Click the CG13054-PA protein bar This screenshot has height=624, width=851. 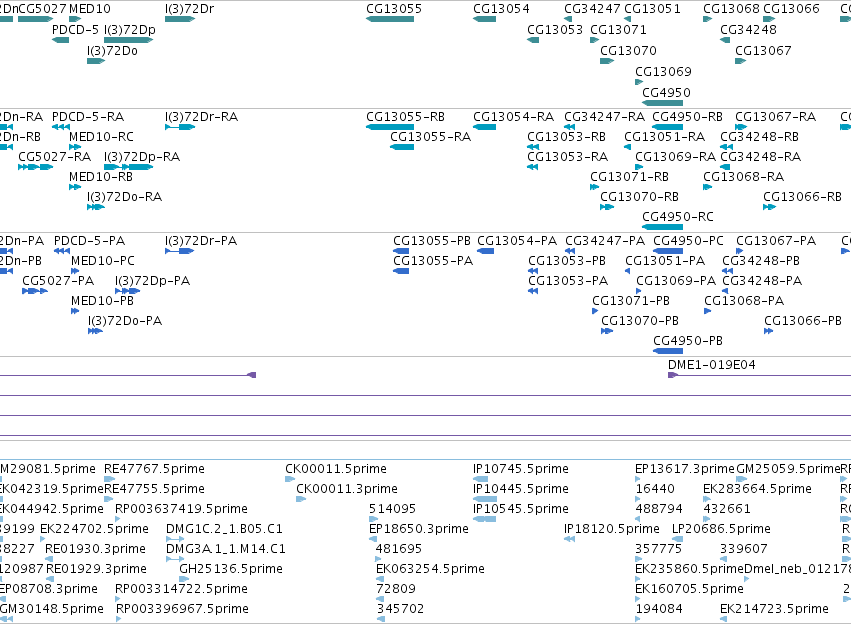(485, 251)
